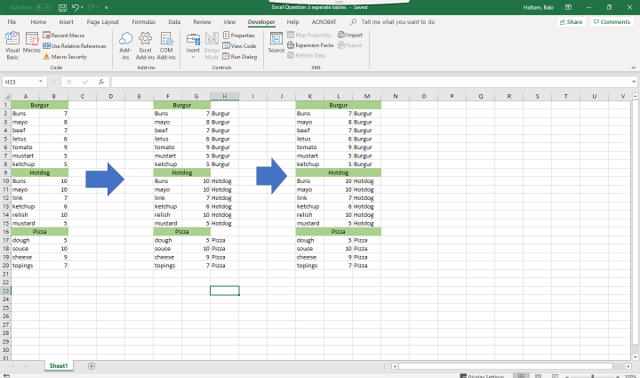This screenshot has width=640, height=378.
Task: Click the select-all corner of the grid
Action: tap(6, 96)
